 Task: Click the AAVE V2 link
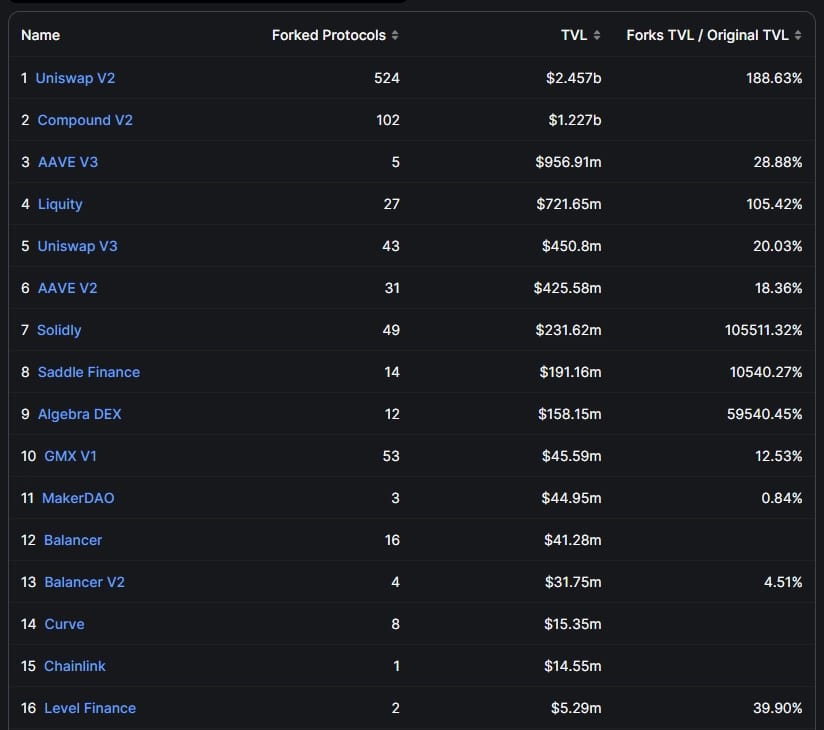coord(67,288)
